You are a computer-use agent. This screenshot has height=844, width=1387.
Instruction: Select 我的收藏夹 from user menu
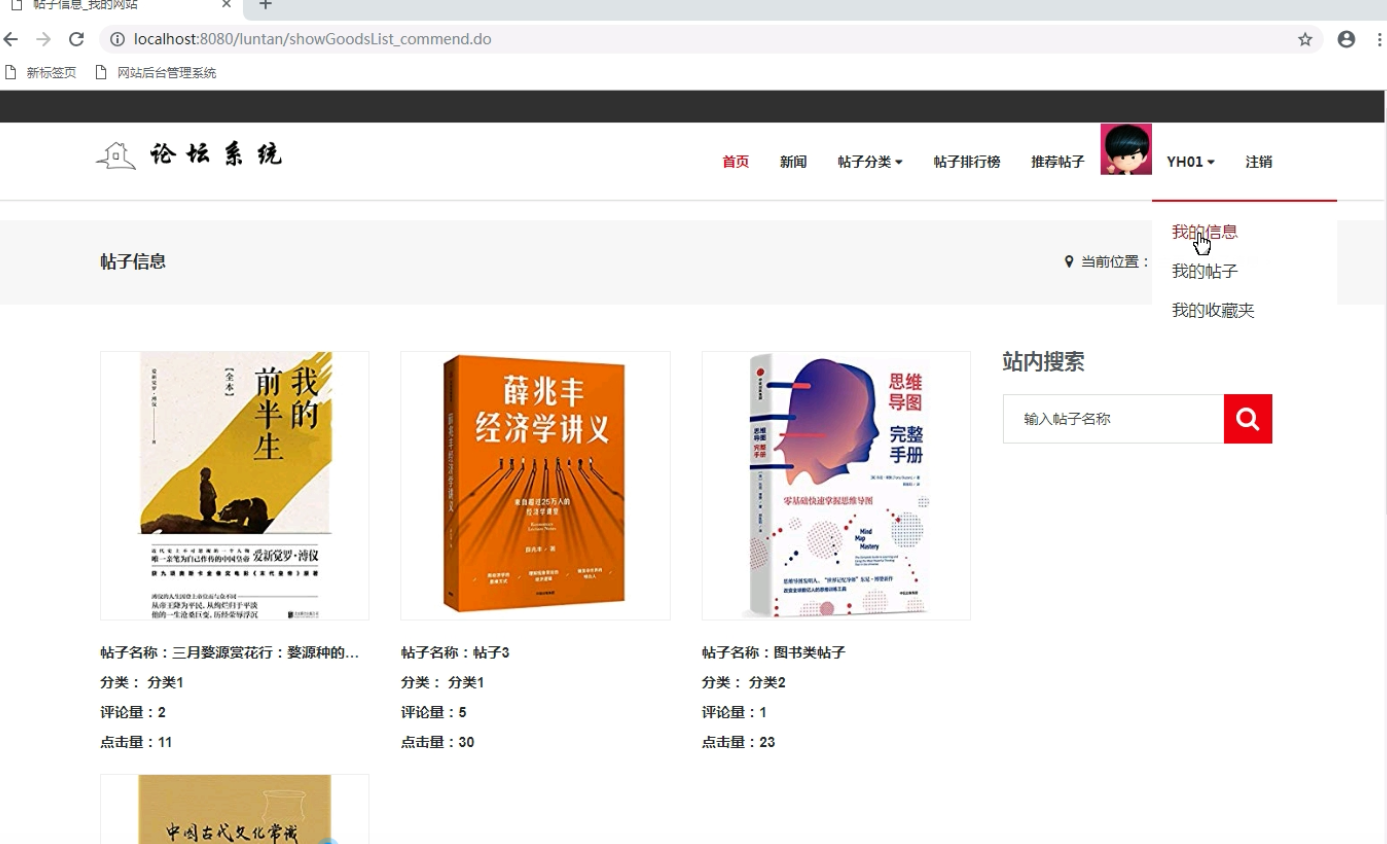click(1213, 311)
